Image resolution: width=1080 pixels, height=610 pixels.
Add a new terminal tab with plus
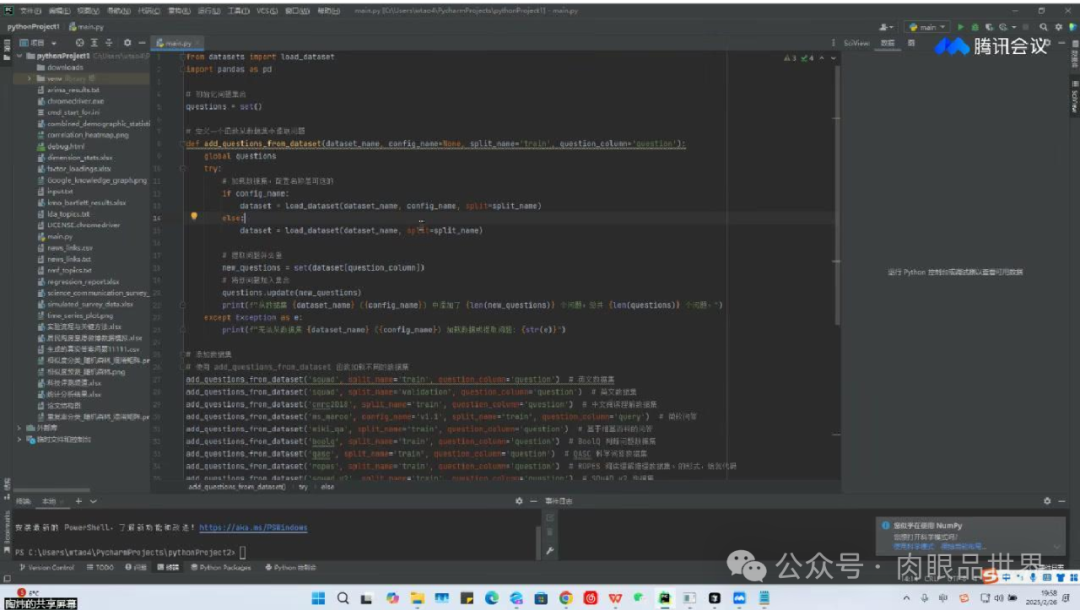coord(79,501)
